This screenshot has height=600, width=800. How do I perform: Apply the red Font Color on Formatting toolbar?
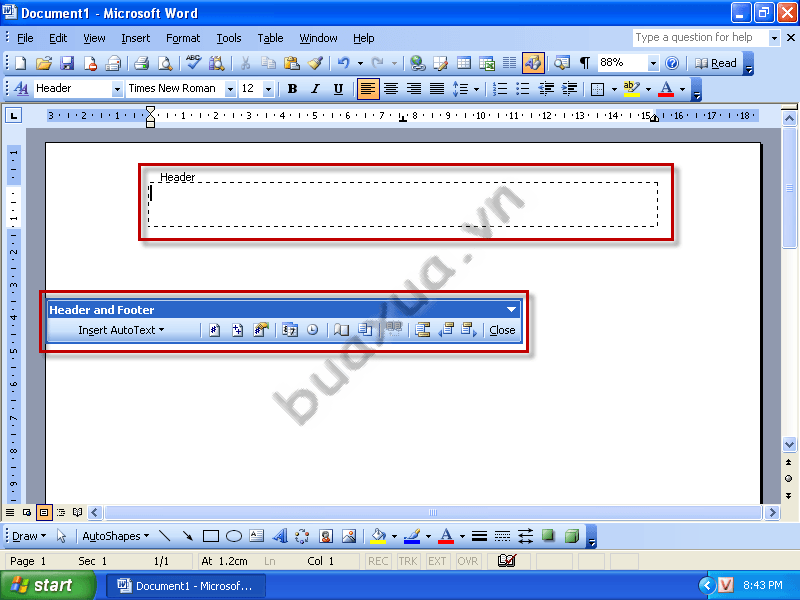tap(666, 89)
